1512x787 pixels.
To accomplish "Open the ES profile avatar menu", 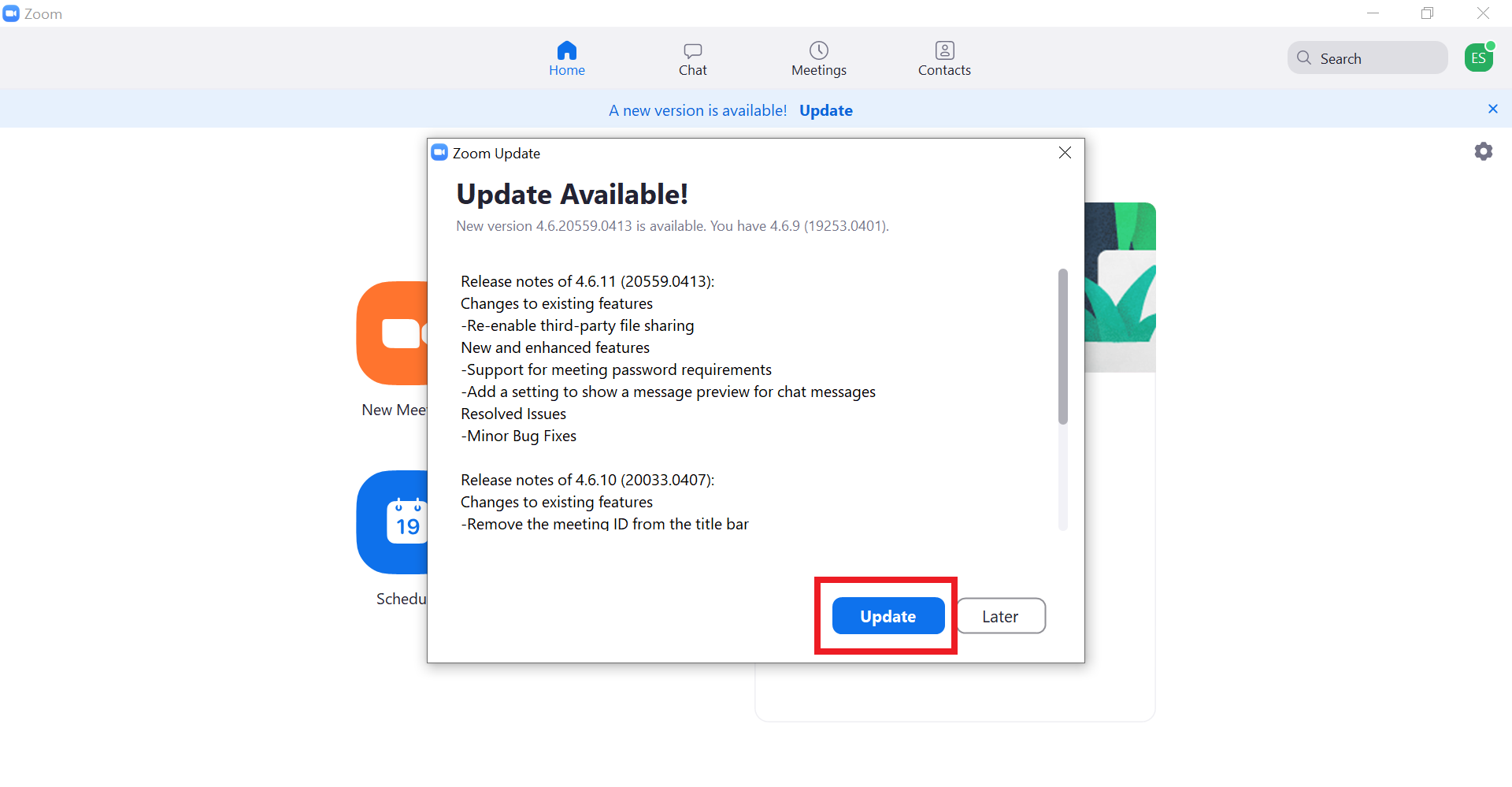I will [1479, 58].
